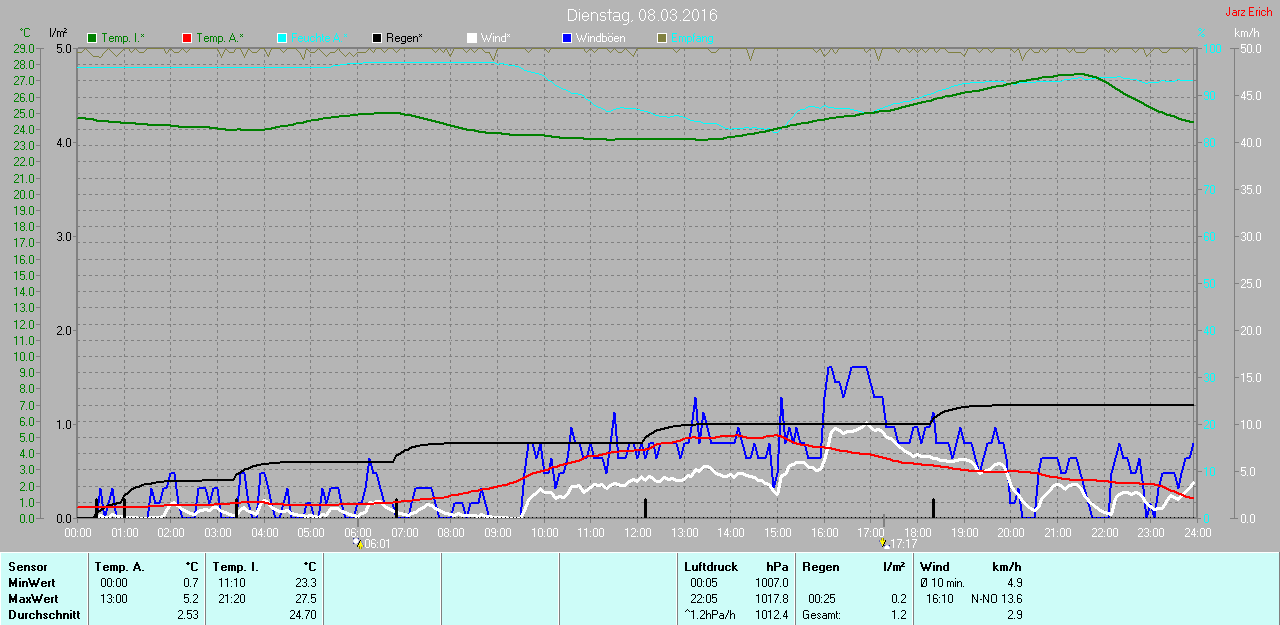Click the olive legend square
Viewport: 1280px width, 625px height.
click(x=661, y=38)
